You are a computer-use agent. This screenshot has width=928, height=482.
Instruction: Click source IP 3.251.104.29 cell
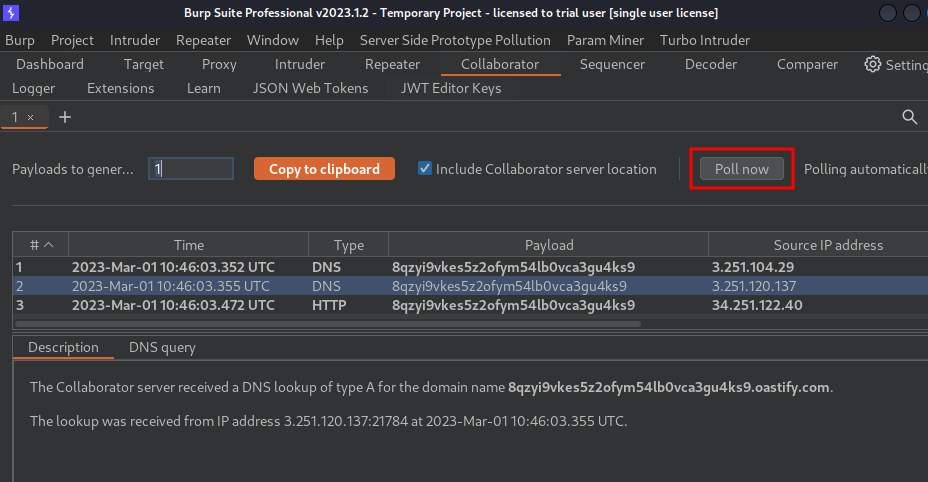pyautogui.click(x=753, y=267)
